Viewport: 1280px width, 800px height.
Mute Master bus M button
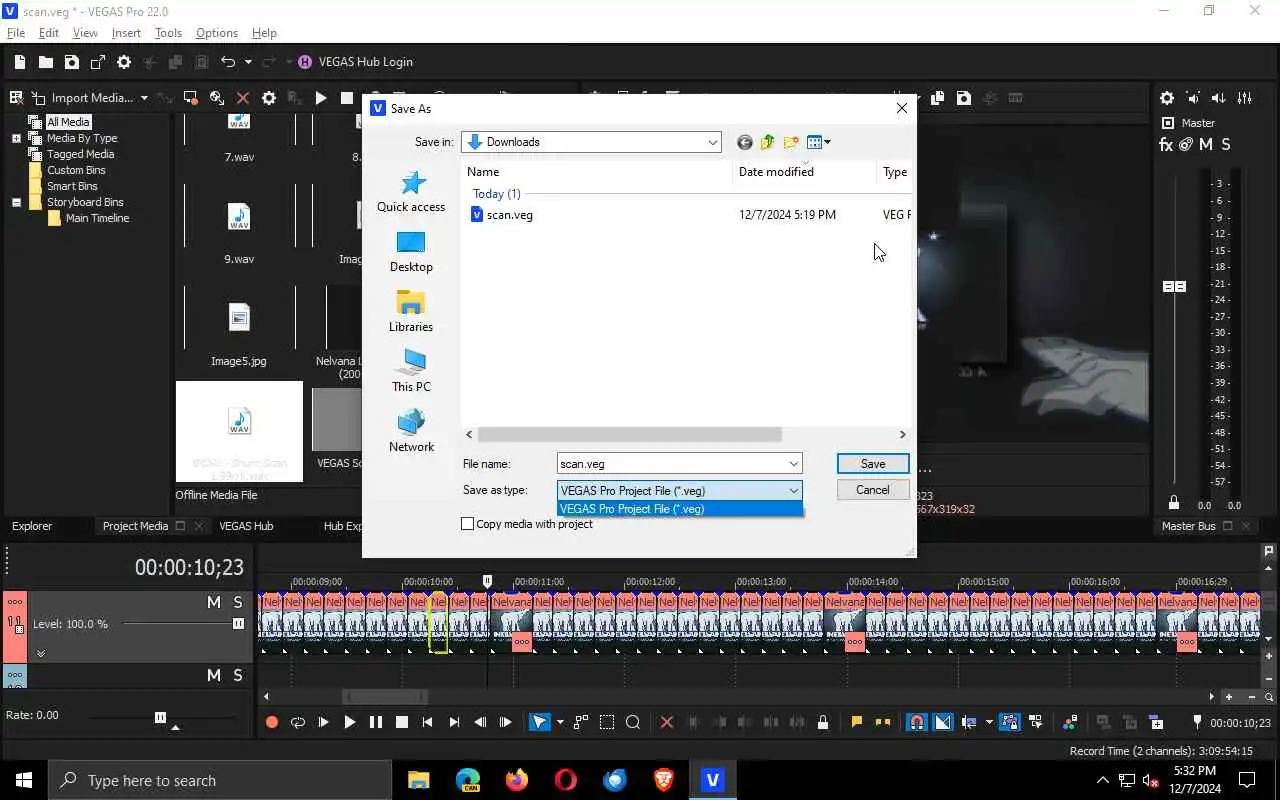pyautogui.click(x=1206, y=145)
